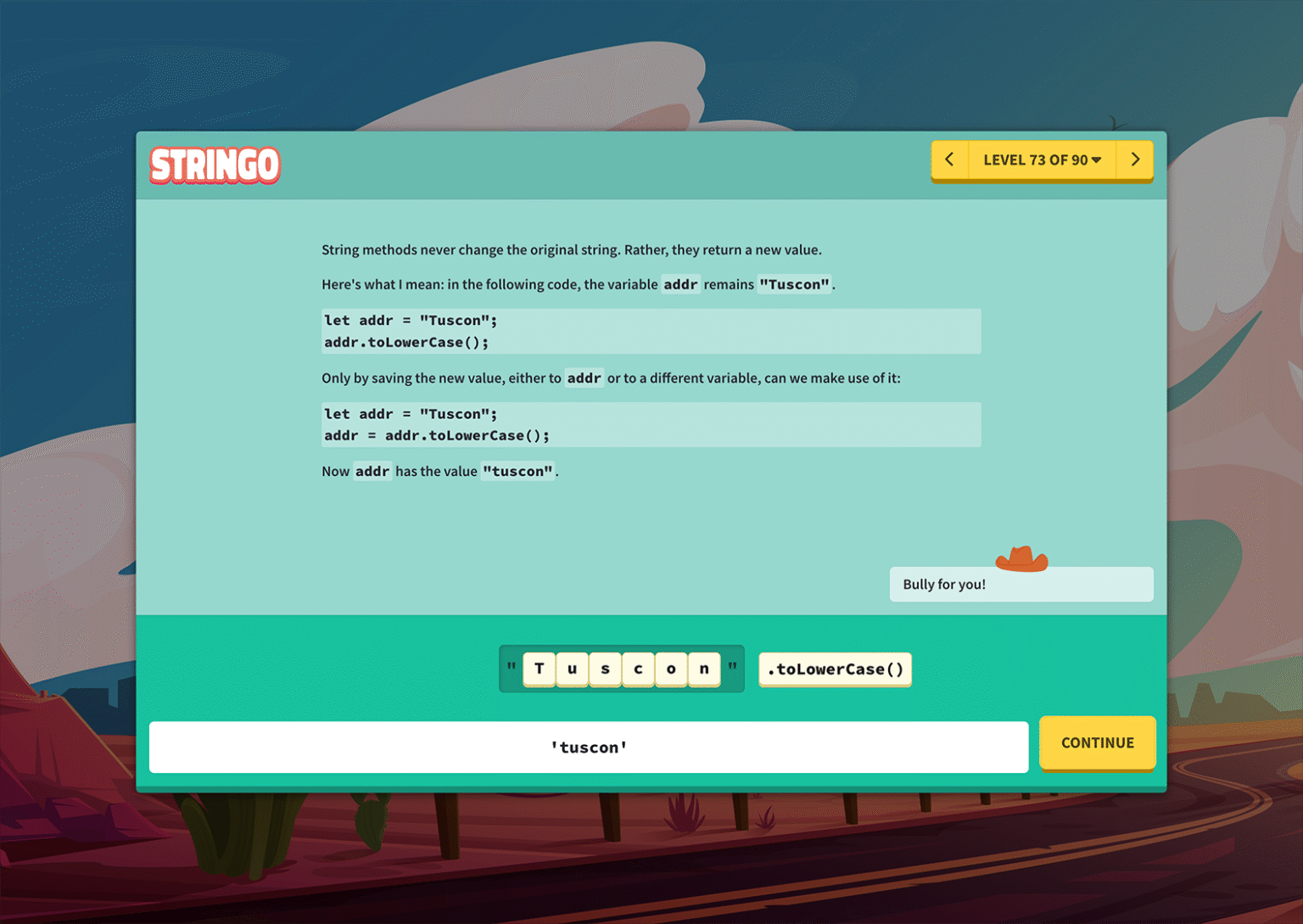Advance to next level with right arrow
This screenshot has height=924, width=1303.
pyautogui.click(x=1135, y=160)
